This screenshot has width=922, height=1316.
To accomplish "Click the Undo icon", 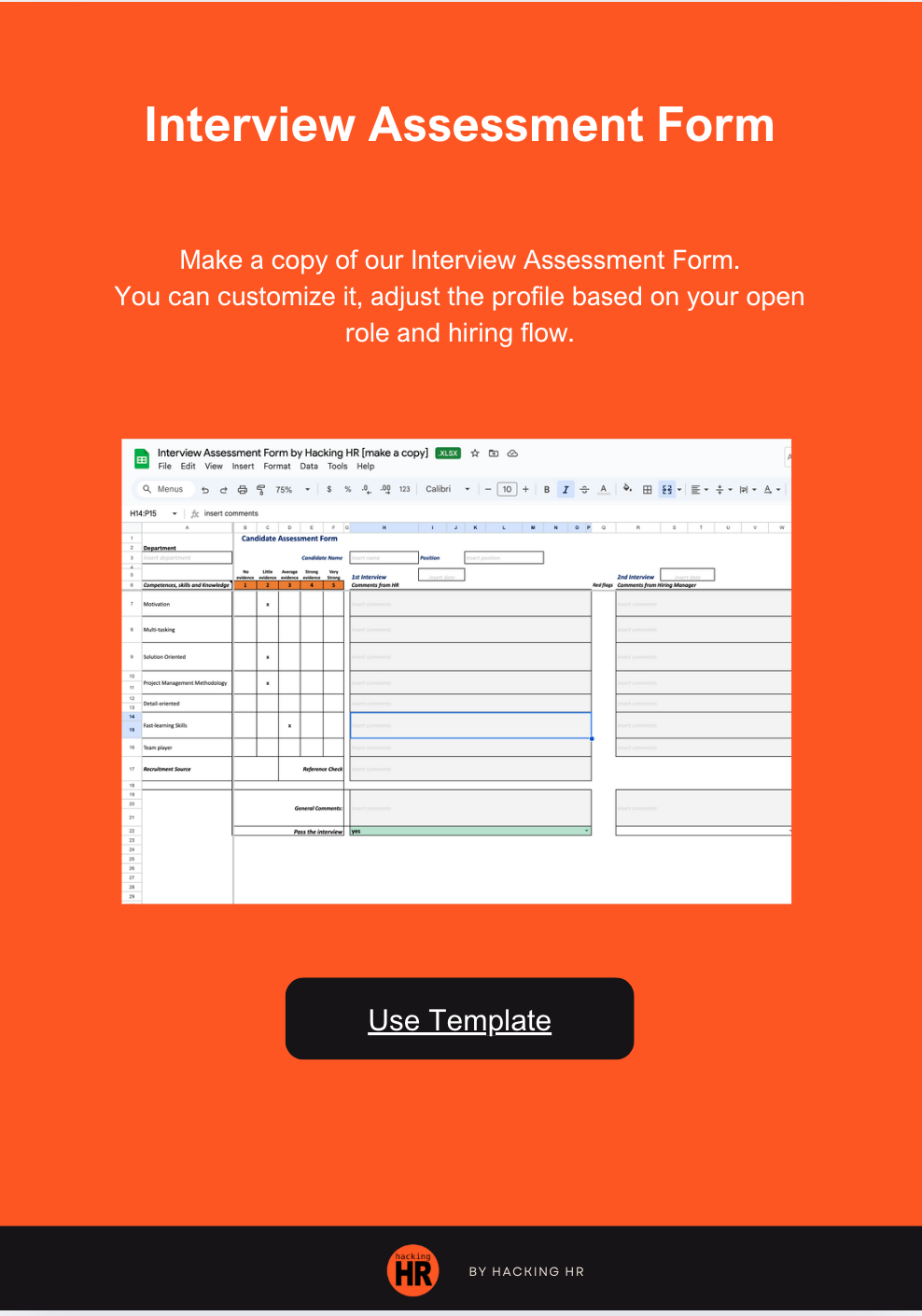I will click(x=204, y=488).
